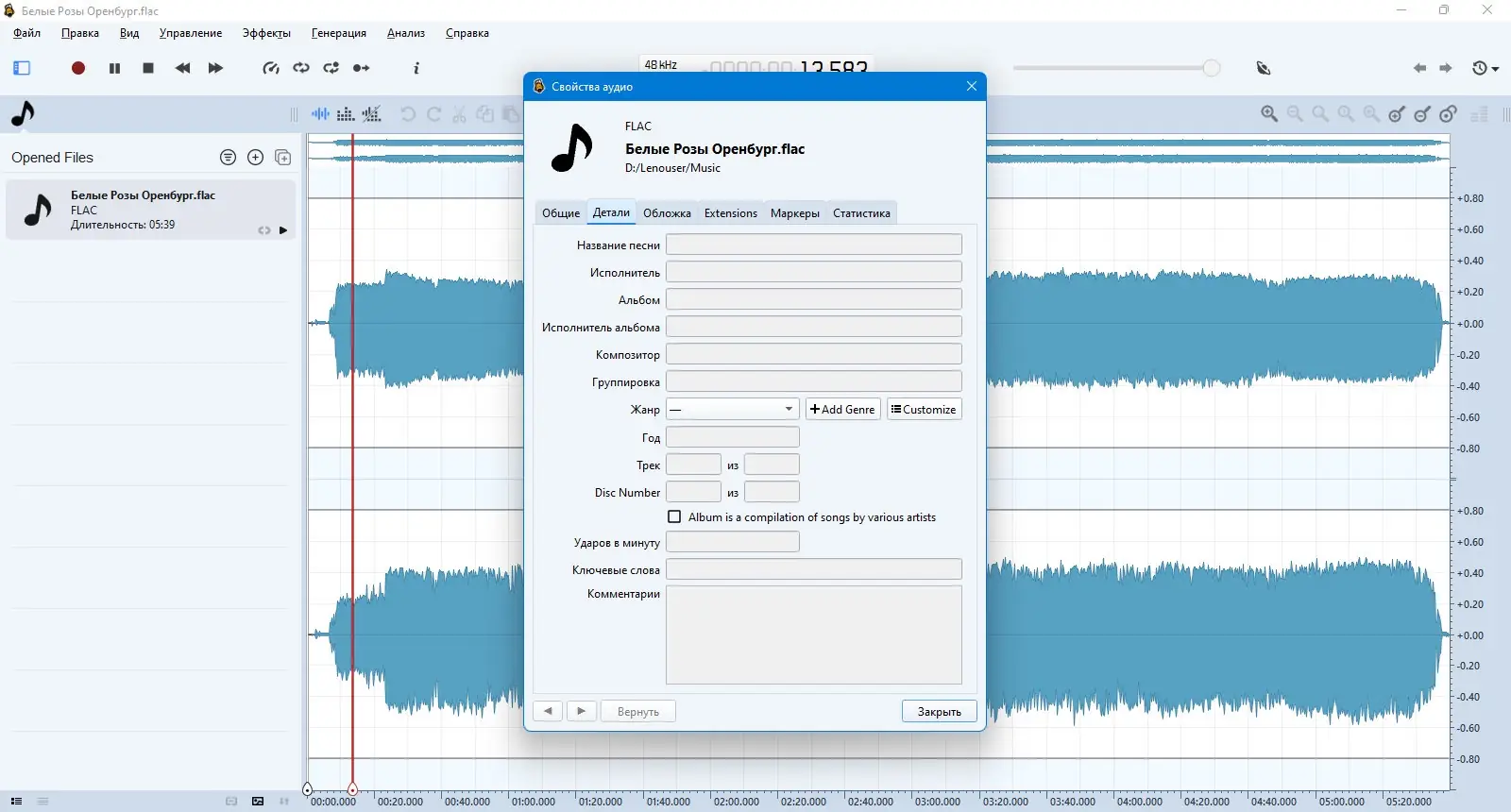The image size is (1511, 812).
Task: Click the loop-with-marker playback icon
Action: (331, 68)
